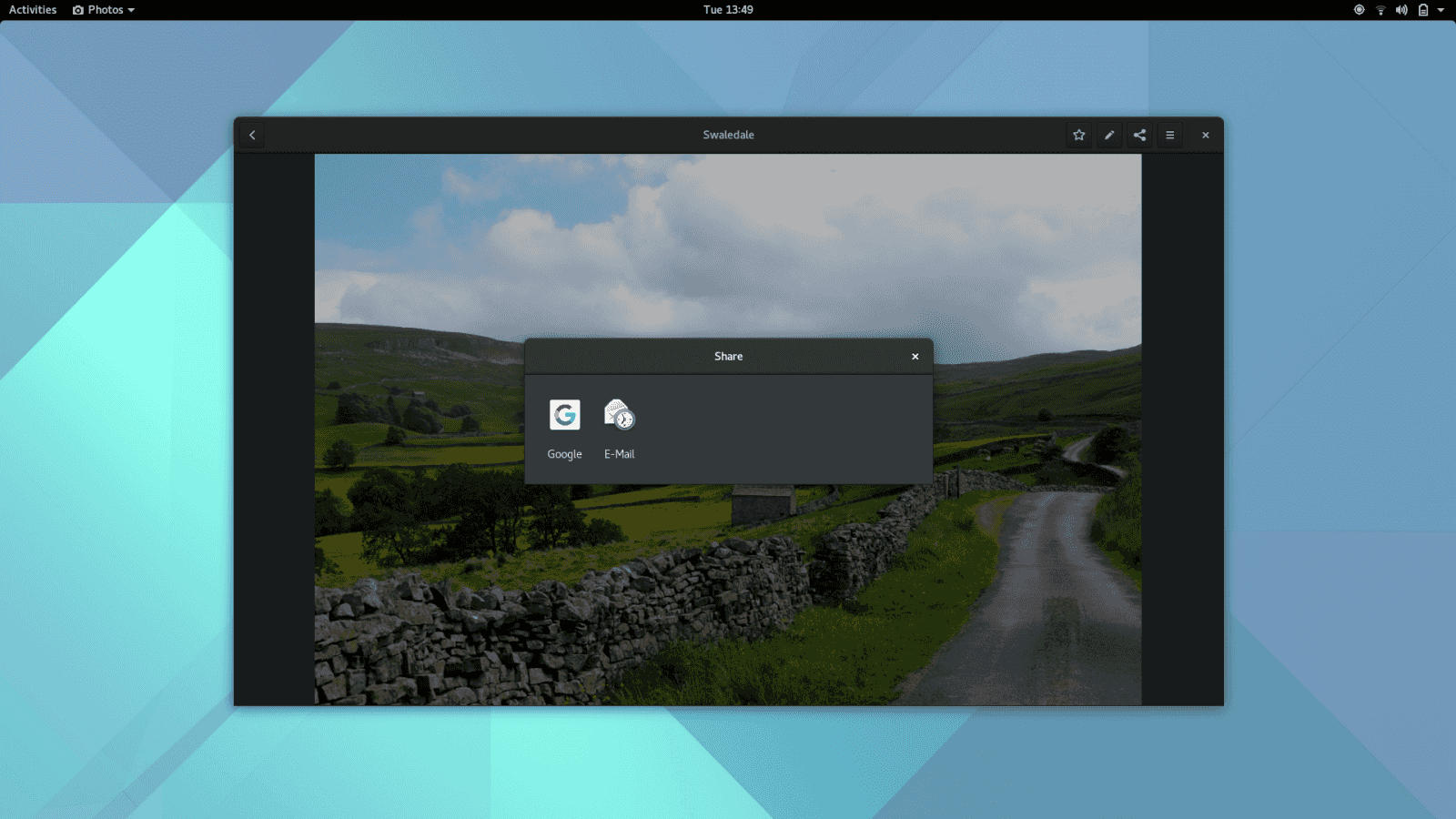Share the photo via Google
Viewport: 1456px width, 819px height.
tap(564, 420)
